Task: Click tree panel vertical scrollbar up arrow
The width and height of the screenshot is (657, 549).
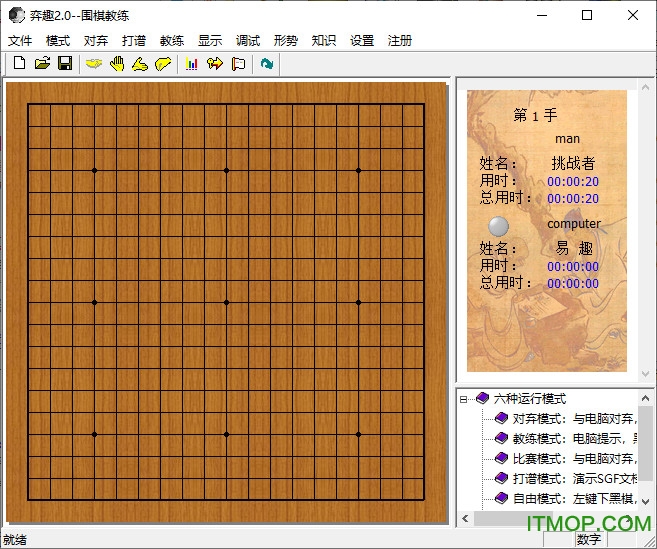Action: tap(645, 398)
